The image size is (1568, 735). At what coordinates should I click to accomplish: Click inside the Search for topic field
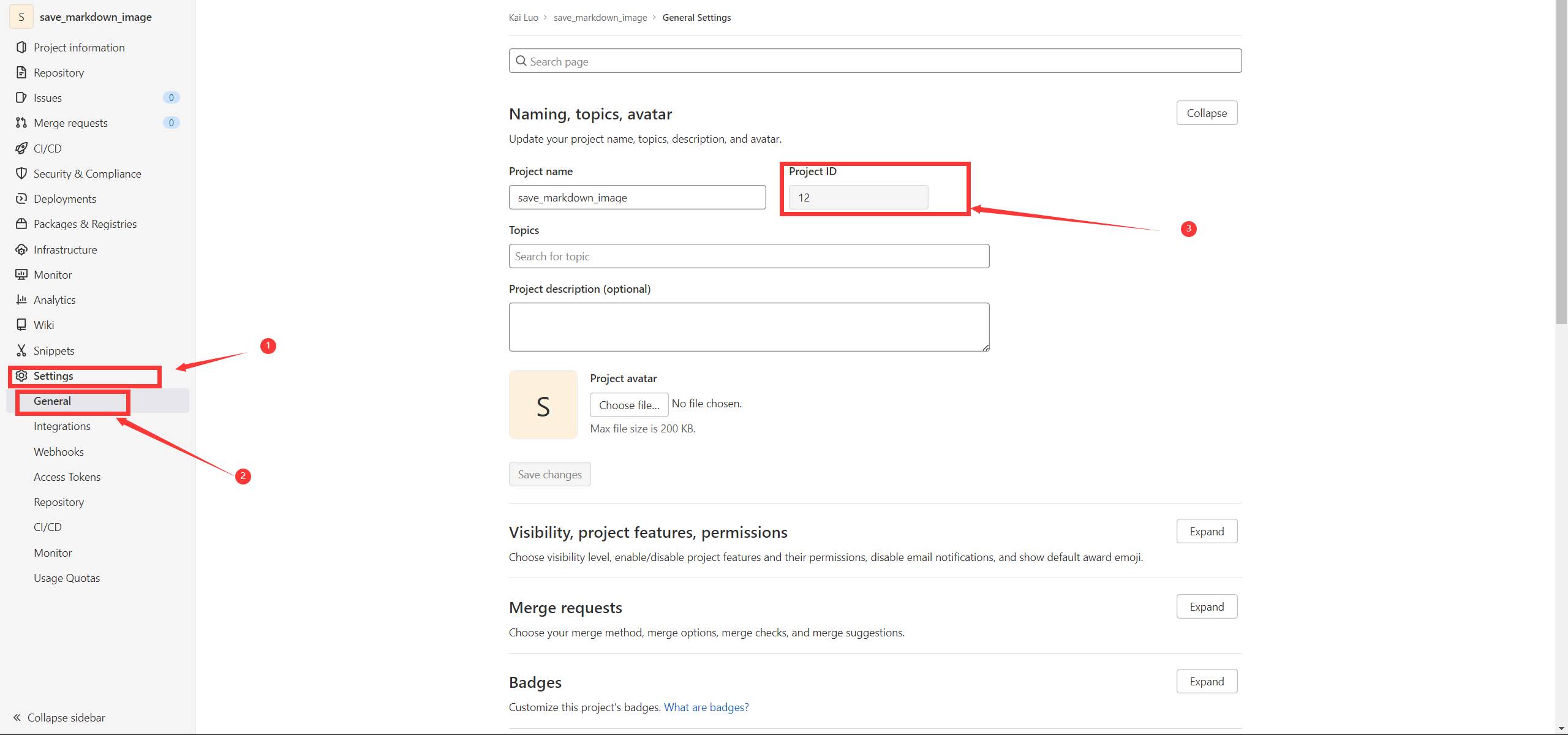tap(748, 256)
